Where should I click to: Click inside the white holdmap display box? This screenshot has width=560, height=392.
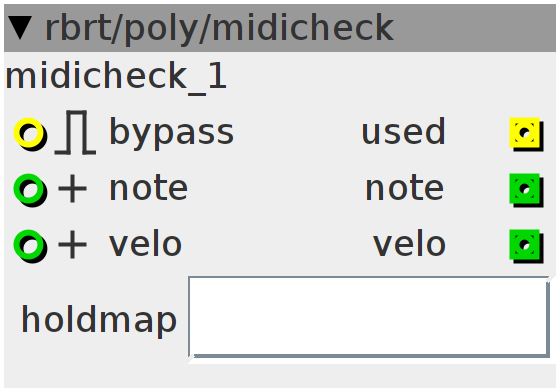(369, 317)
